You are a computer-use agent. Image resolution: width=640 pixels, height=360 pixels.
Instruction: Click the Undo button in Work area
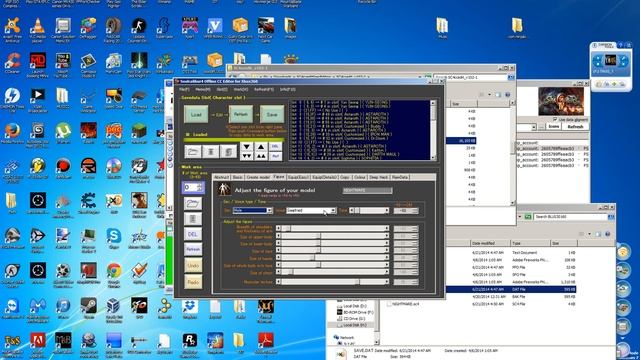193,265
